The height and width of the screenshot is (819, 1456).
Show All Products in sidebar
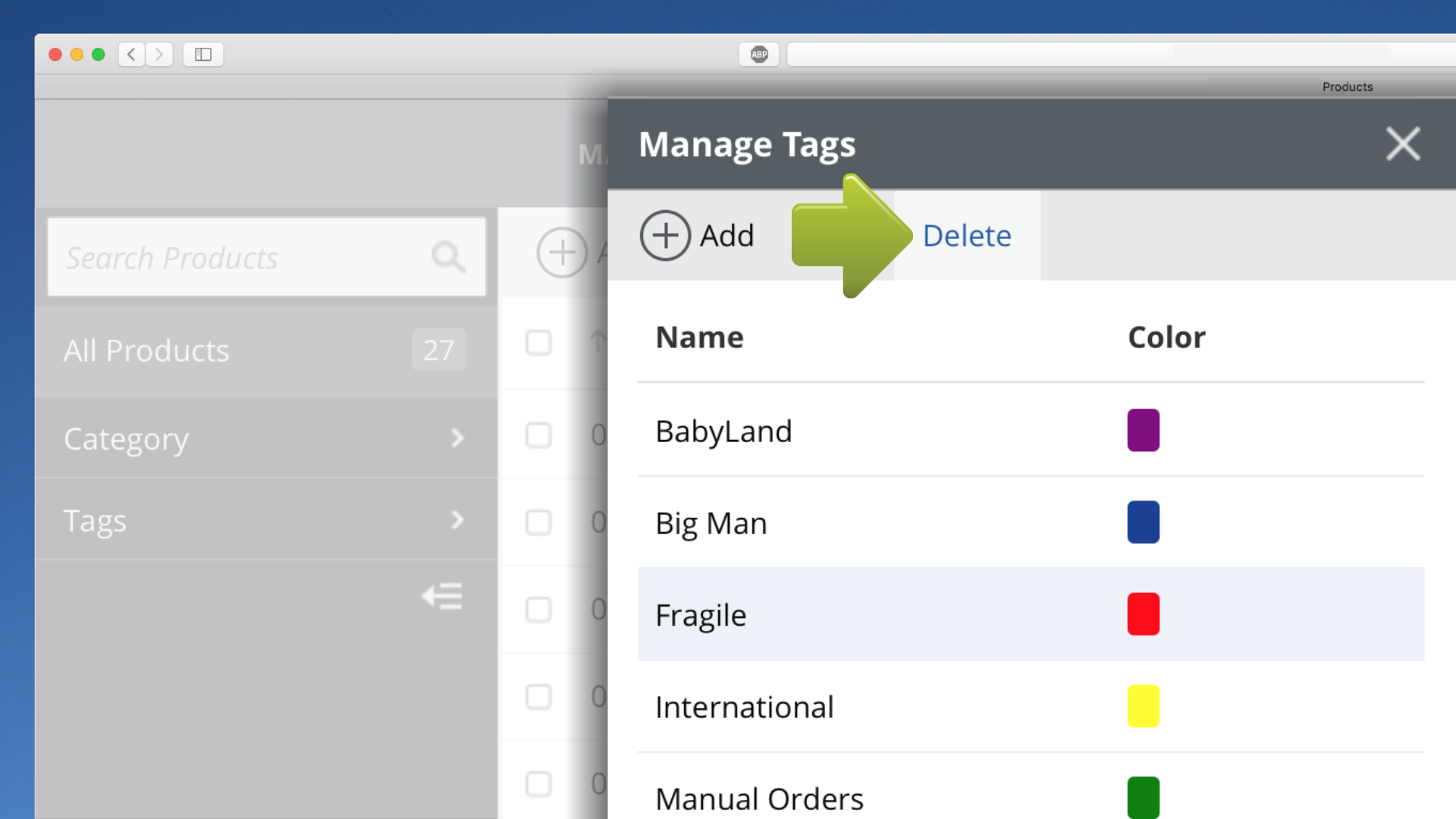click(266, 350)
